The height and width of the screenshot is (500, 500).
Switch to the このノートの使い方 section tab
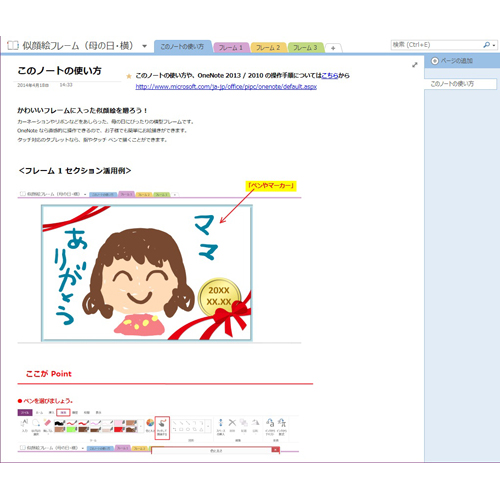point(182,47)
